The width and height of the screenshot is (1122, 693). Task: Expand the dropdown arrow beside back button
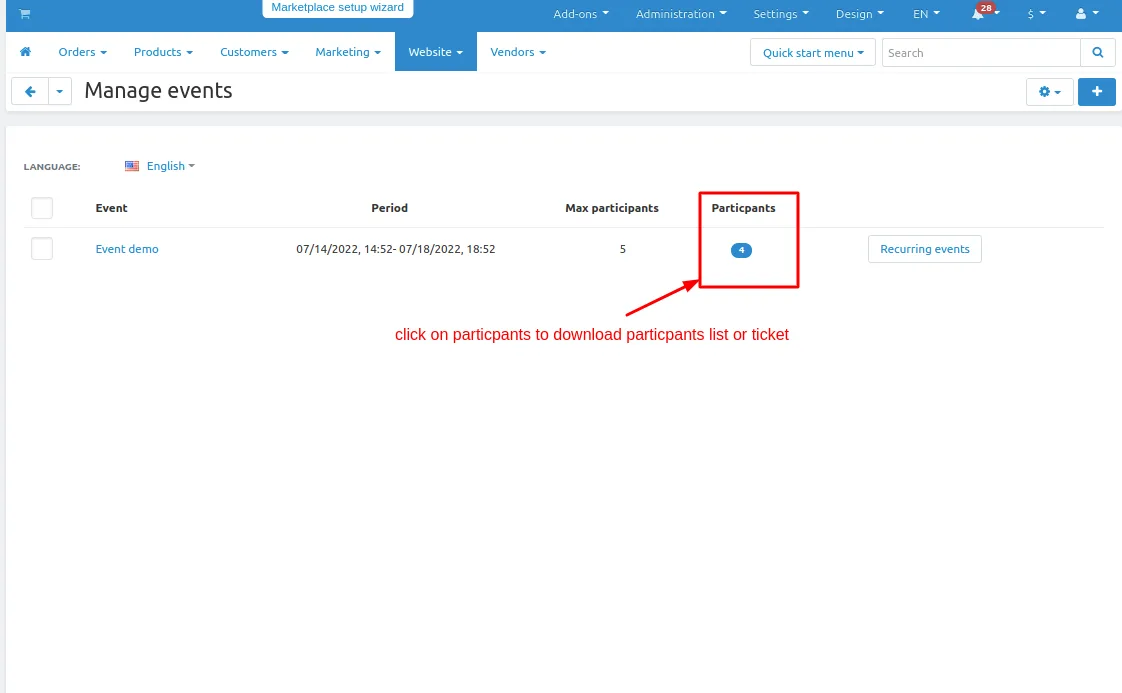pyautogui.click(x=60, y=91)
